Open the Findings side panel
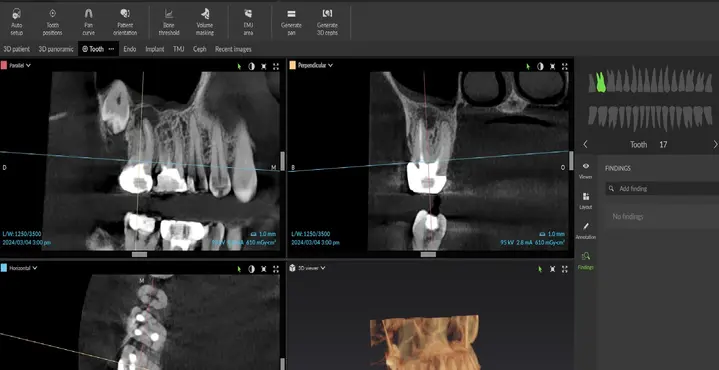The width and height of the screenshot is (719, 370). (x=586, y=261)
